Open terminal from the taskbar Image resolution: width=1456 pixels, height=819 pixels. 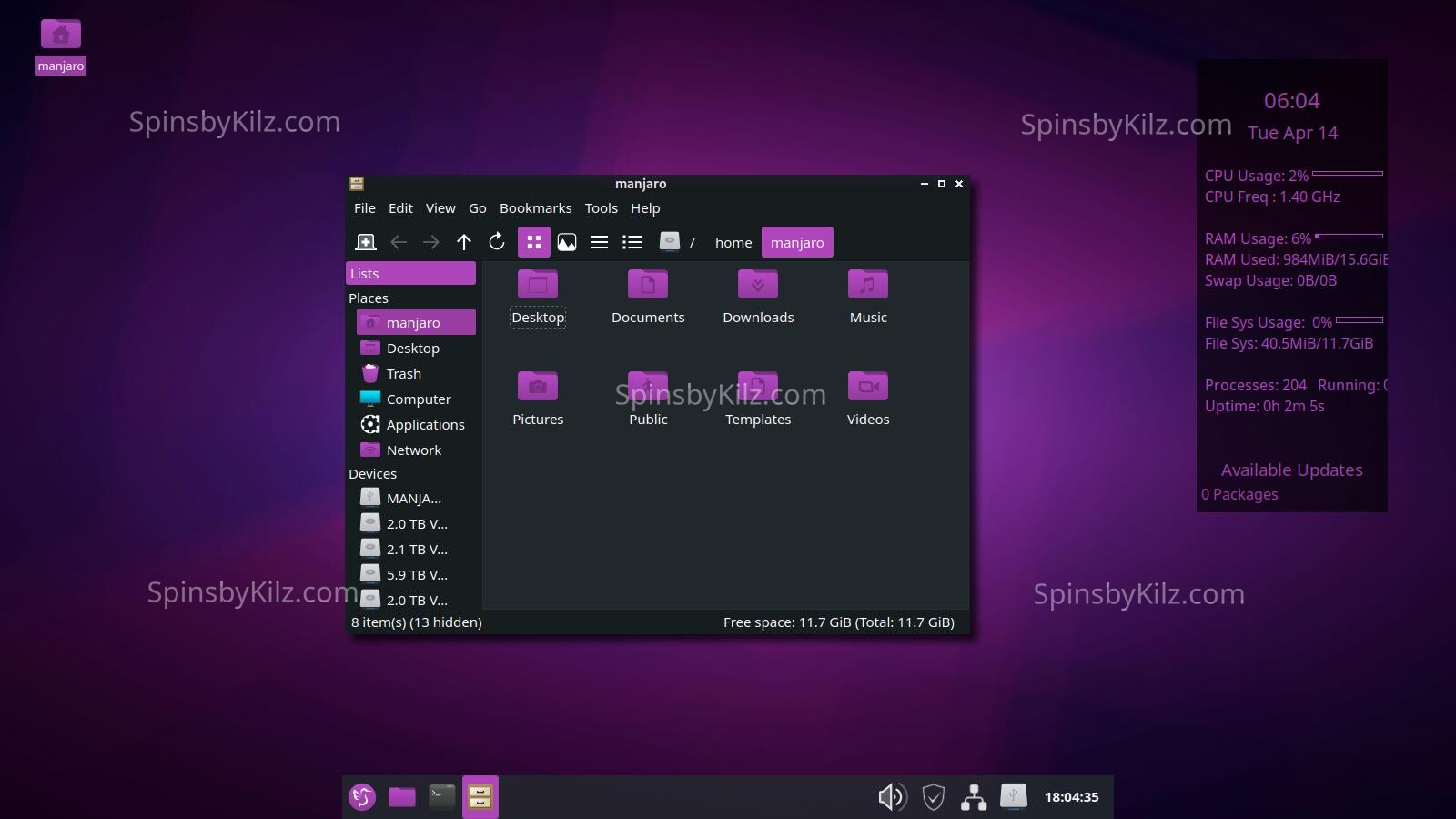coord(441,797)
